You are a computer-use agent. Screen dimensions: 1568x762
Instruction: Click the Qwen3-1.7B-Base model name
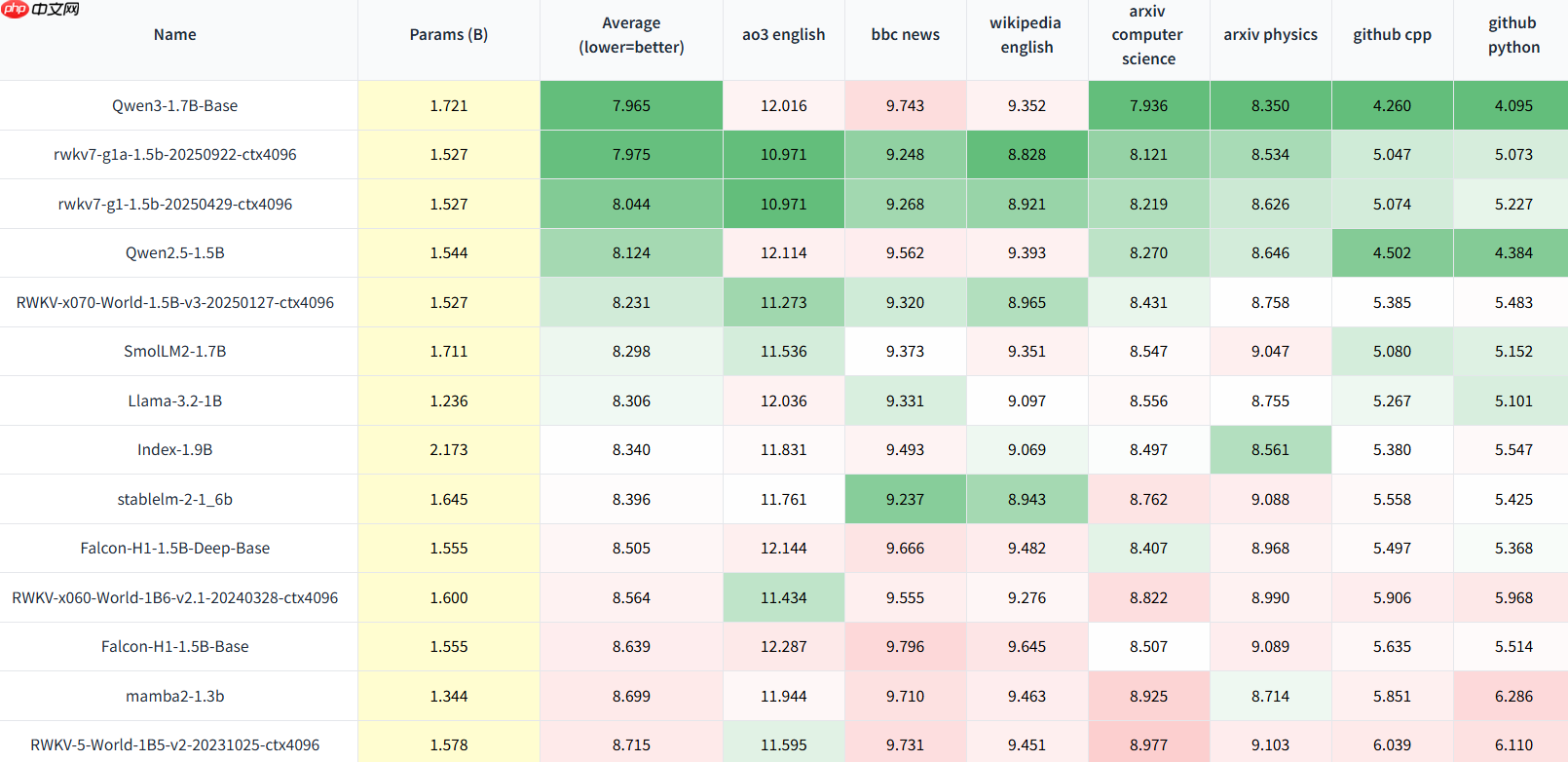coord(175,106)
